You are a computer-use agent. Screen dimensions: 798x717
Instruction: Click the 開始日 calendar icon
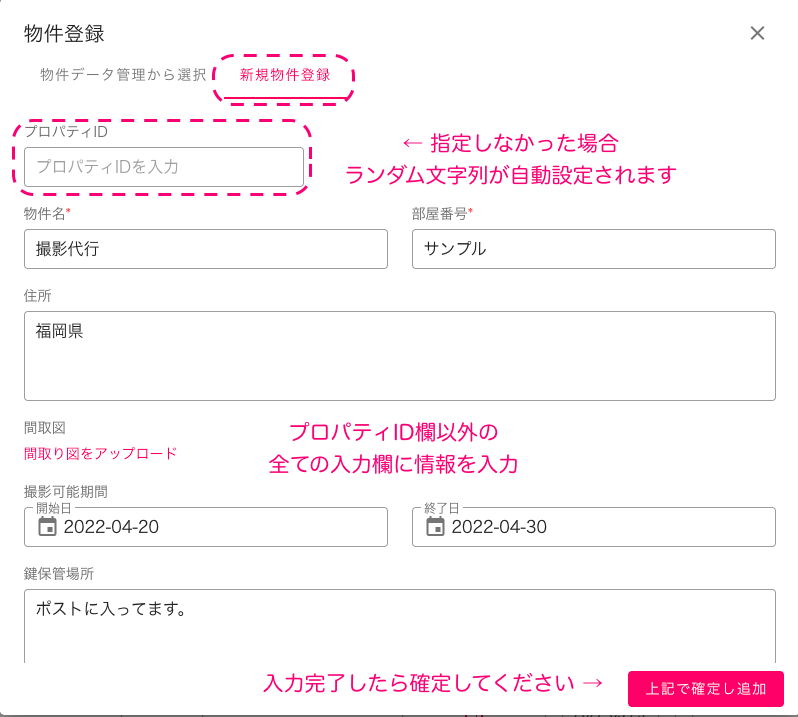[47, 527]
